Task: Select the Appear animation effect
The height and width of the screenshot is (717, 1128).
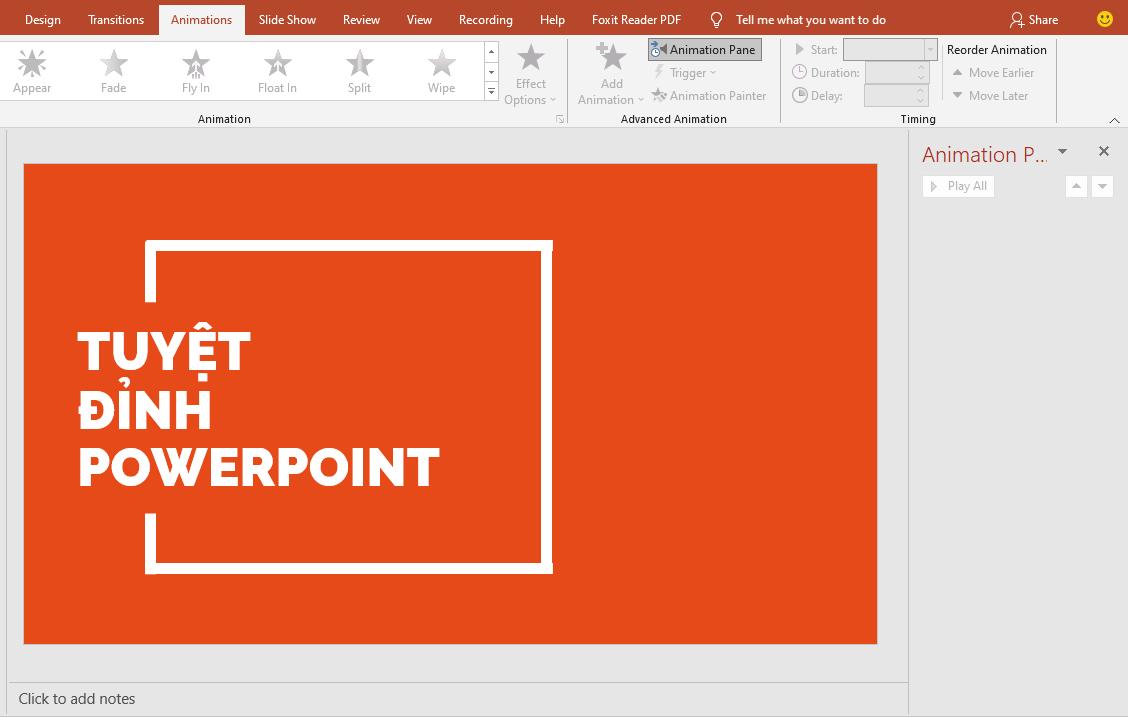Action: (31, 69)
